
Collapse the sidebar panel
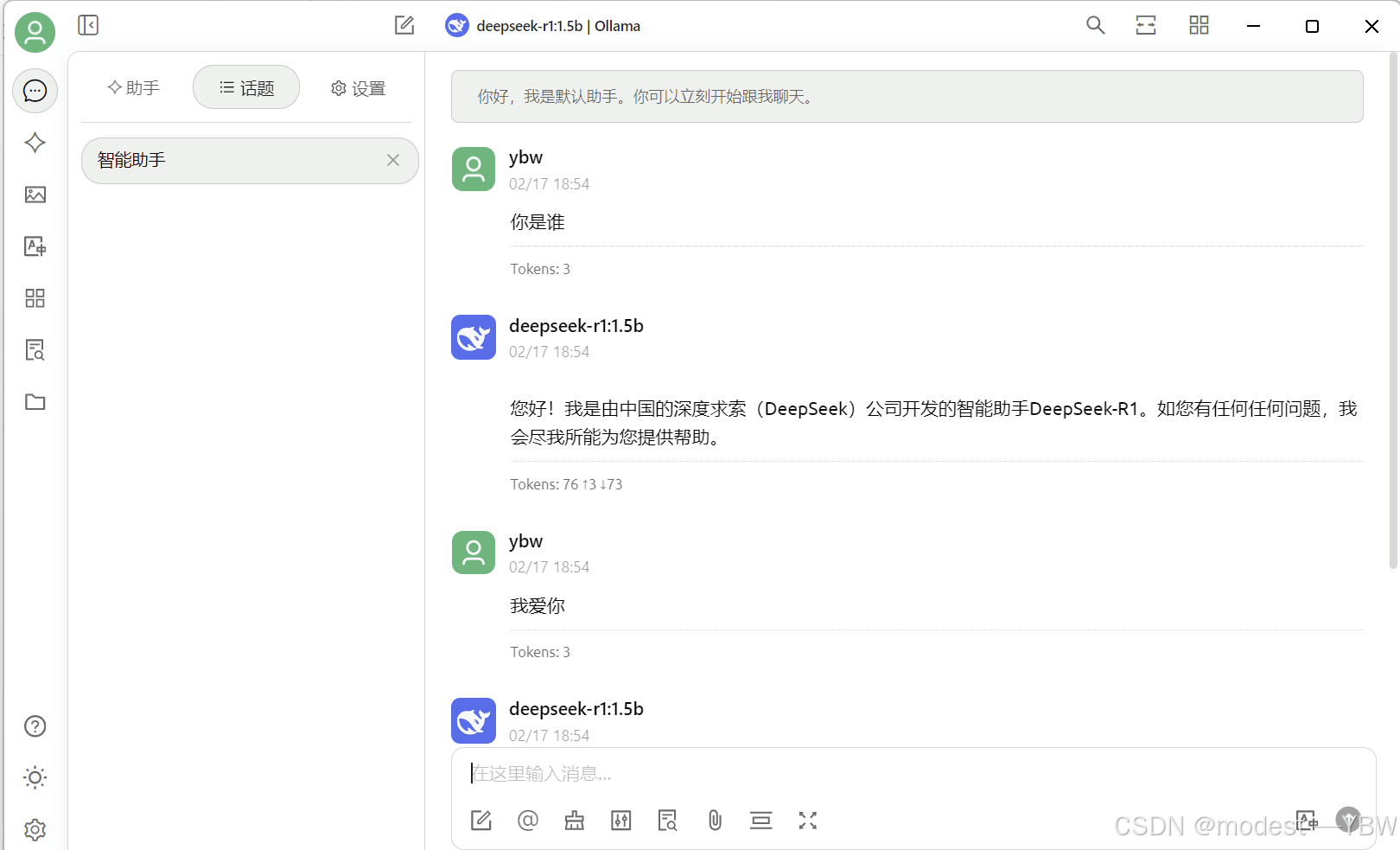pyautogui.click(x=88, y=25)
